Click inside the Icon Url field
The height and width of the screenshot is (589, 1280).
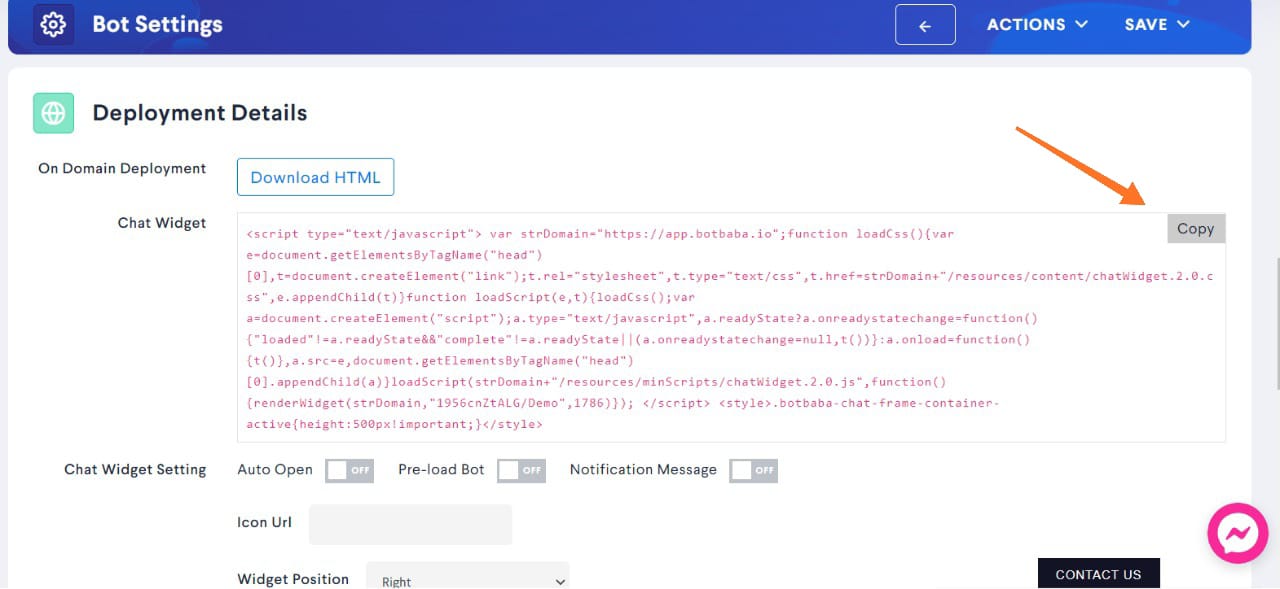click(410, 524)
